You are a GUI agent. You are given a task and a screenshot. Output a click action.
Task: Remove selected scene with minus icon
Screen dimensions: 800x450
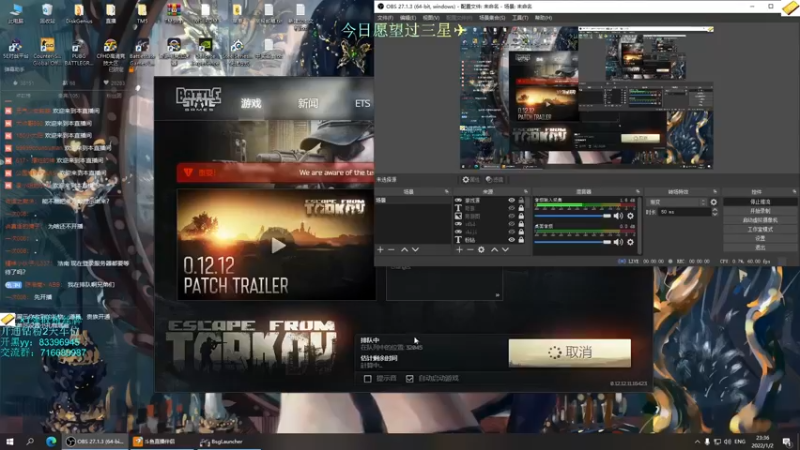point(391,249)
